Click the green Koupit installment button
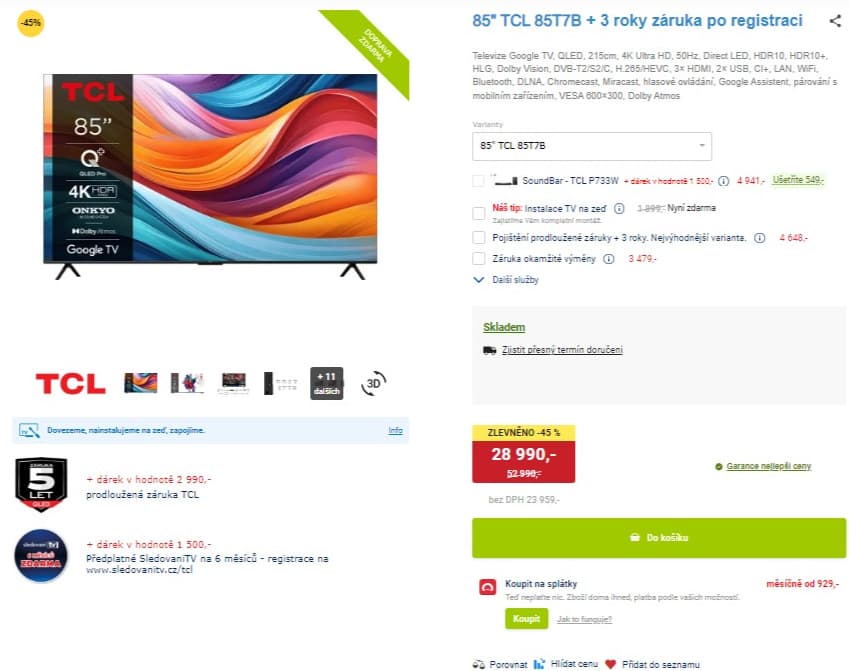Viewport: 849px width, 671px height. click(x=526, y=618)
